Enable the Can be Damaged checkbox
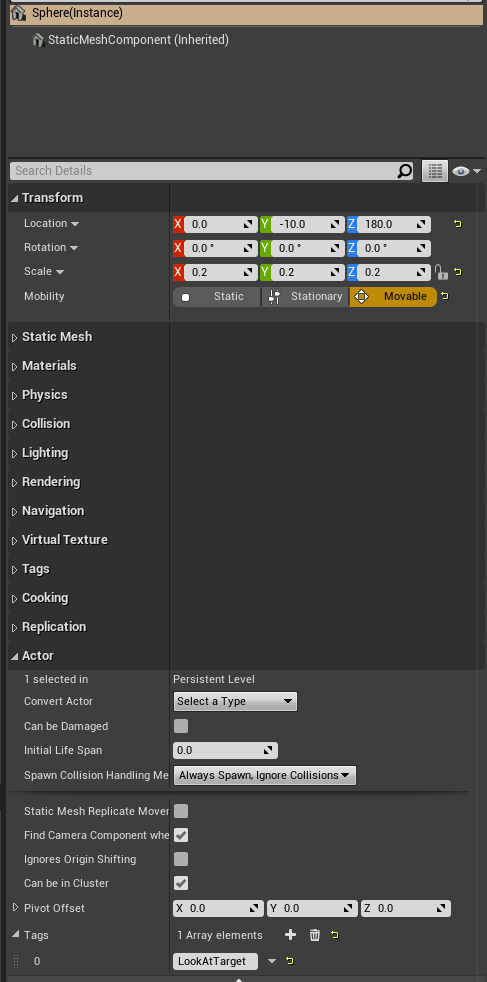 [181, 726]
